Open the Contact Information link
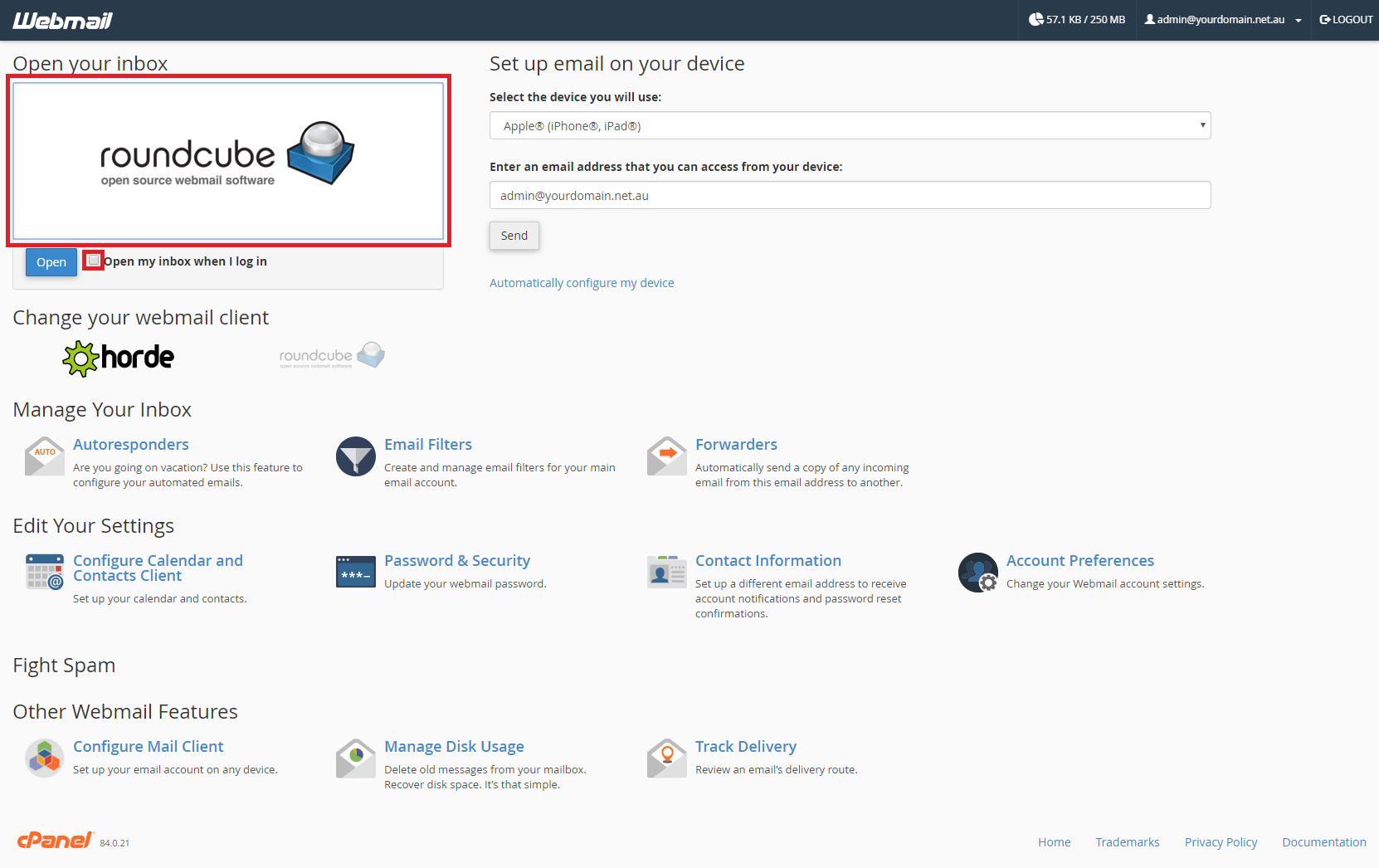Image resolution: width=1379 pixels, height=868 pixels. click(768, 561)
